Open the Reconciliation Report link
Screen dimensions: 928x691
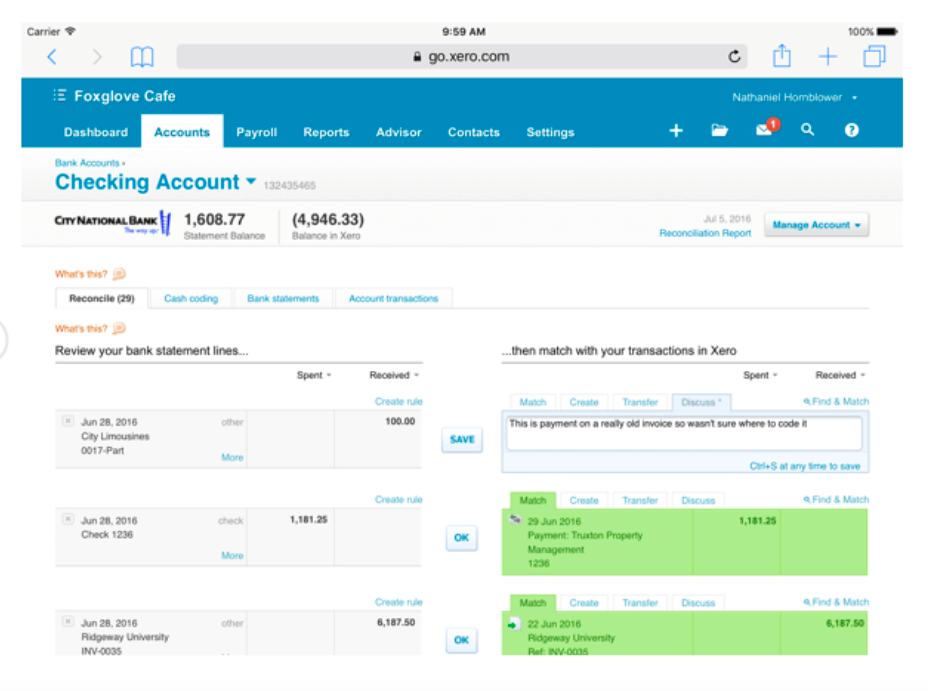pos(705,233)
